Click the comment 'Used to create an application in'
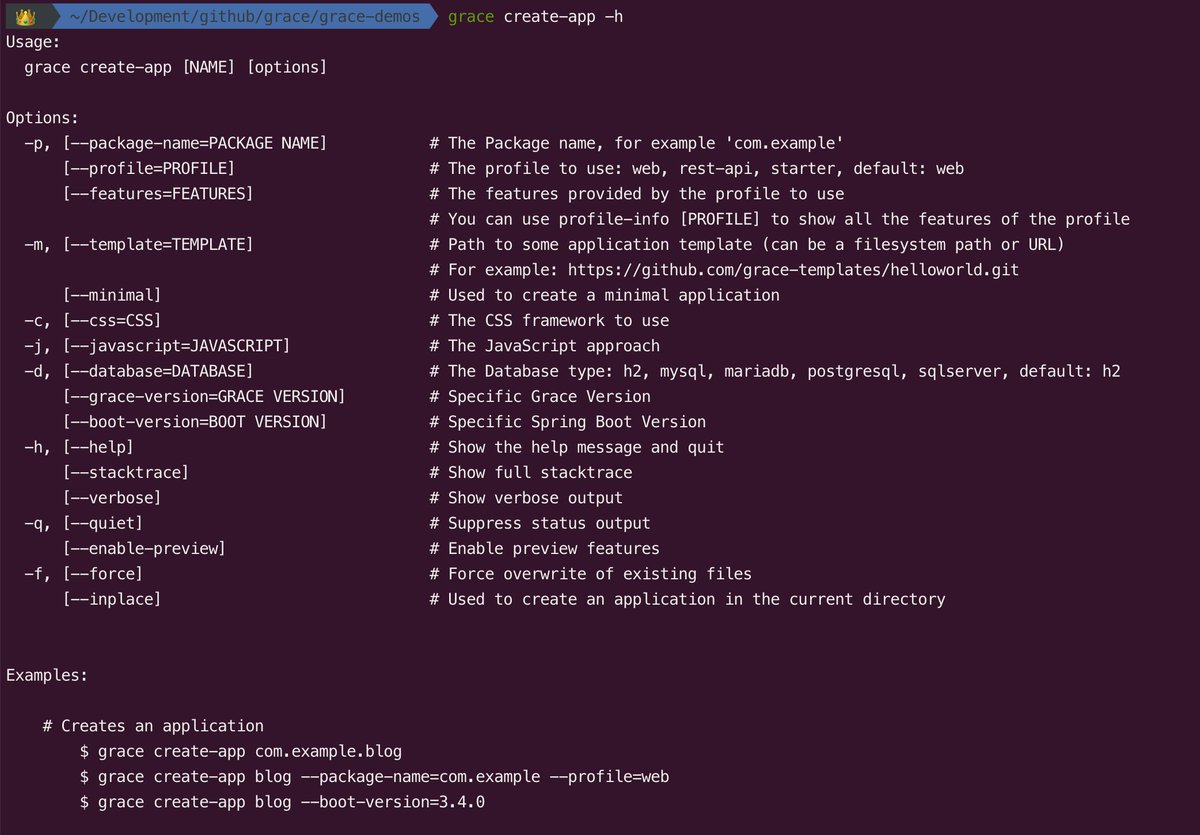The width and height of the screenshot is (1200, 835). click(687, 599)
